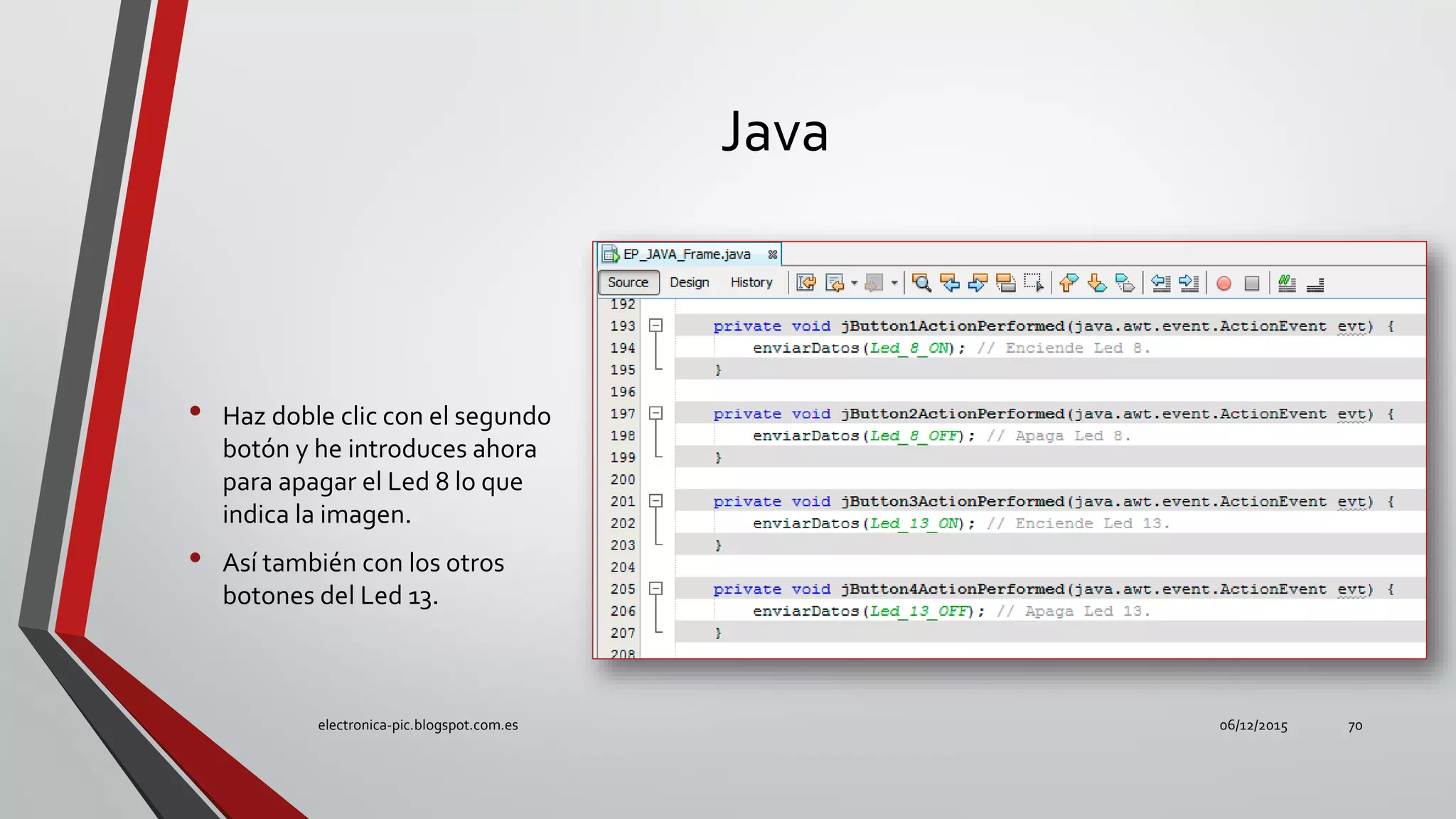The width and height of the screenshot is (1456, 819).
Task: Click Find Previous Occurrence arrow icon
Action: pyautogui.click(x=950, y=283)
